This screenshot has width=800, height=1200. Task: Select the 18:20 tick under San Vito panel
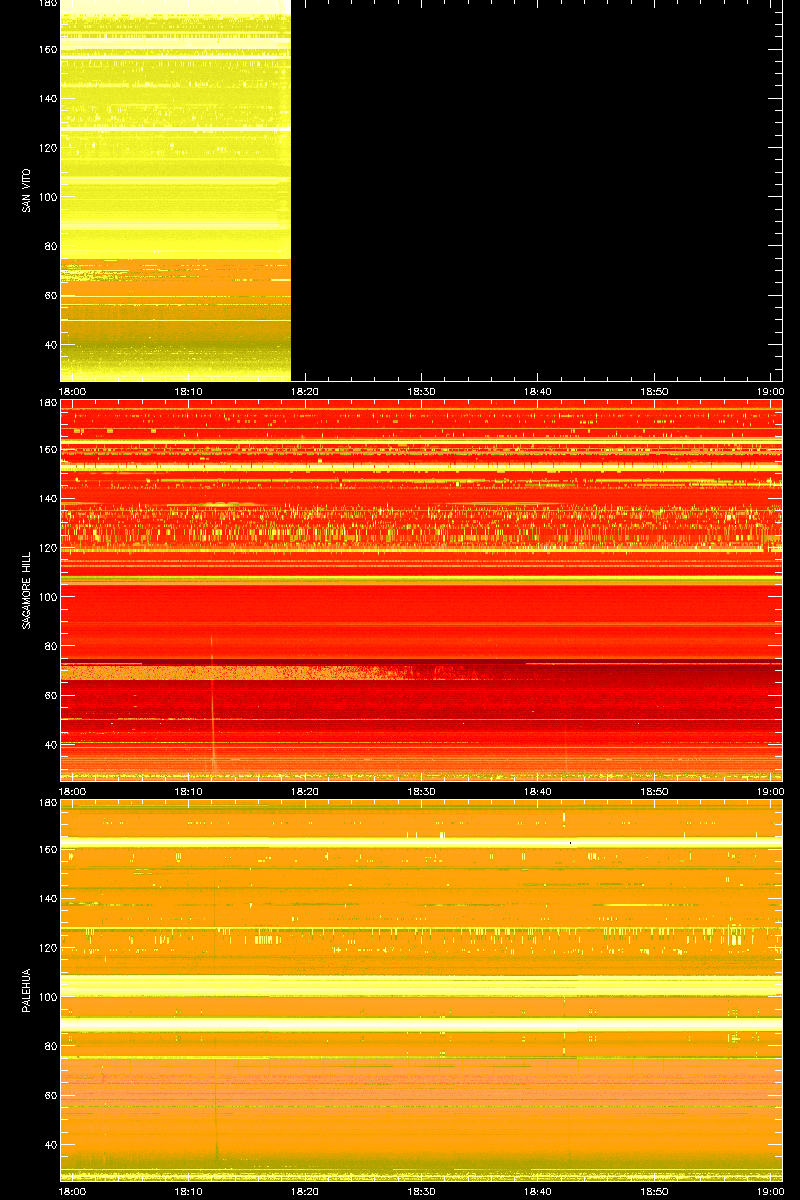tap(305, 392)
